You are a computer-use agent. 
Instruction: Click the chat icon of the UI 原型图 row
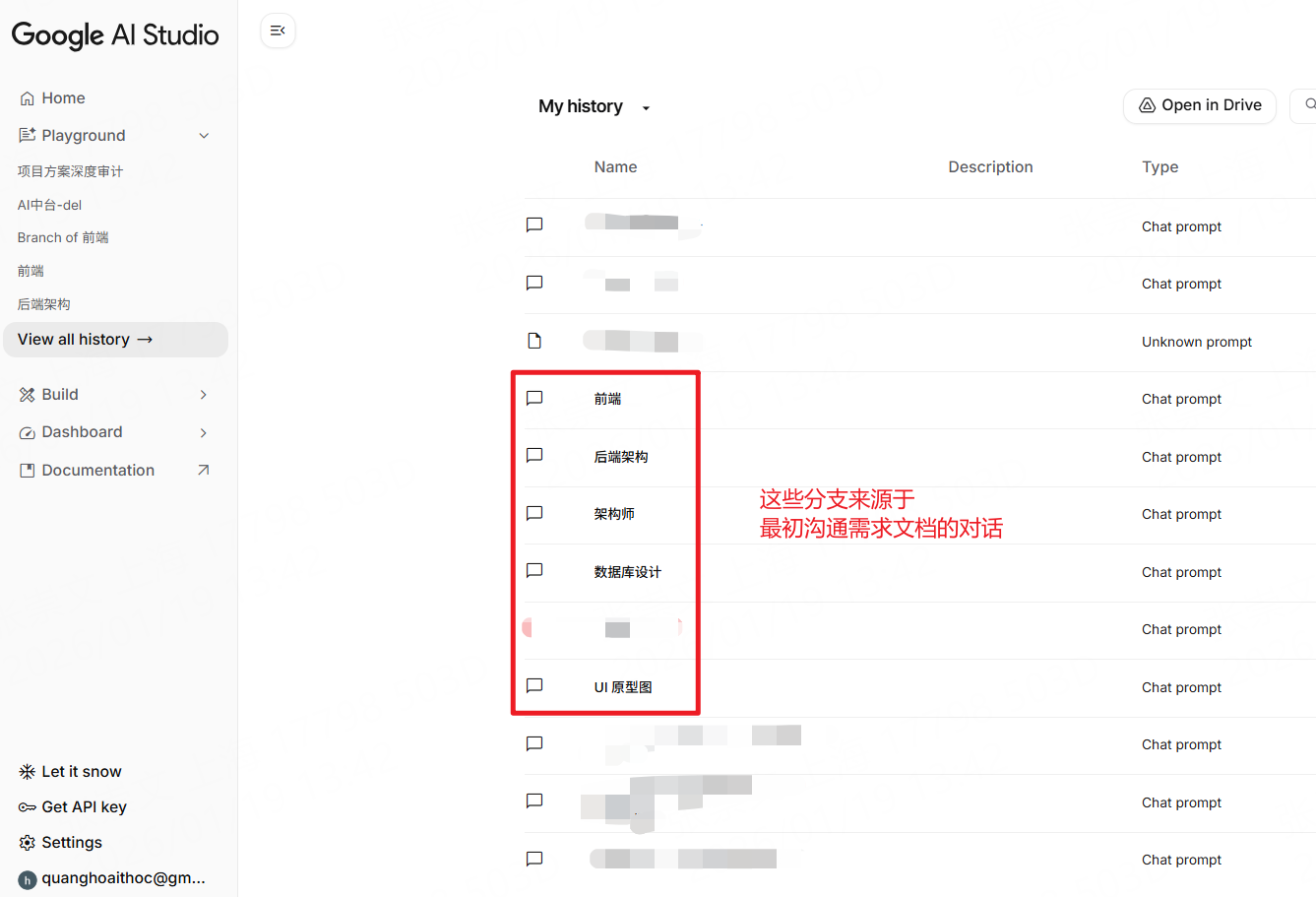(x=534, y=685)
